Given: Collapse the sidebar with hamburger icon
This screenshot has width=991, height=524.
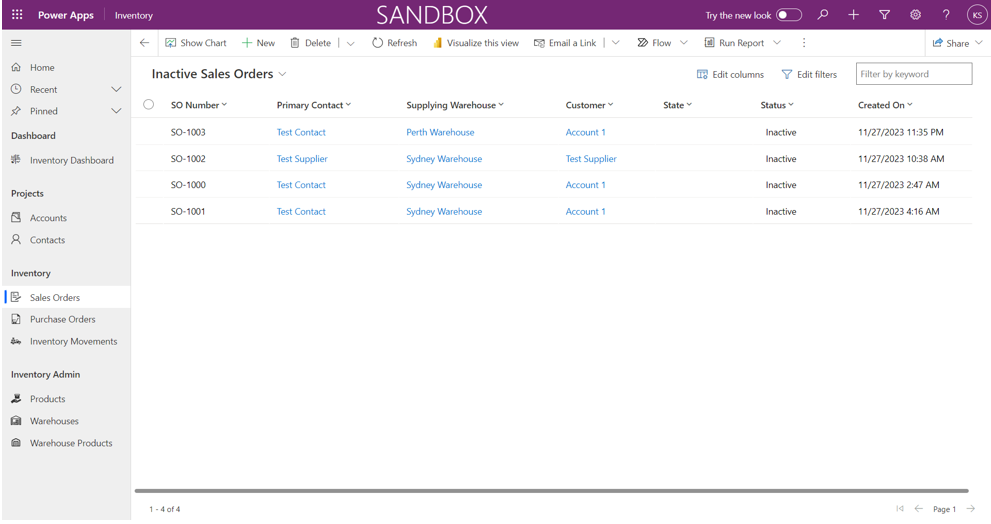Looking at the screenshot, I should [16, 43].
